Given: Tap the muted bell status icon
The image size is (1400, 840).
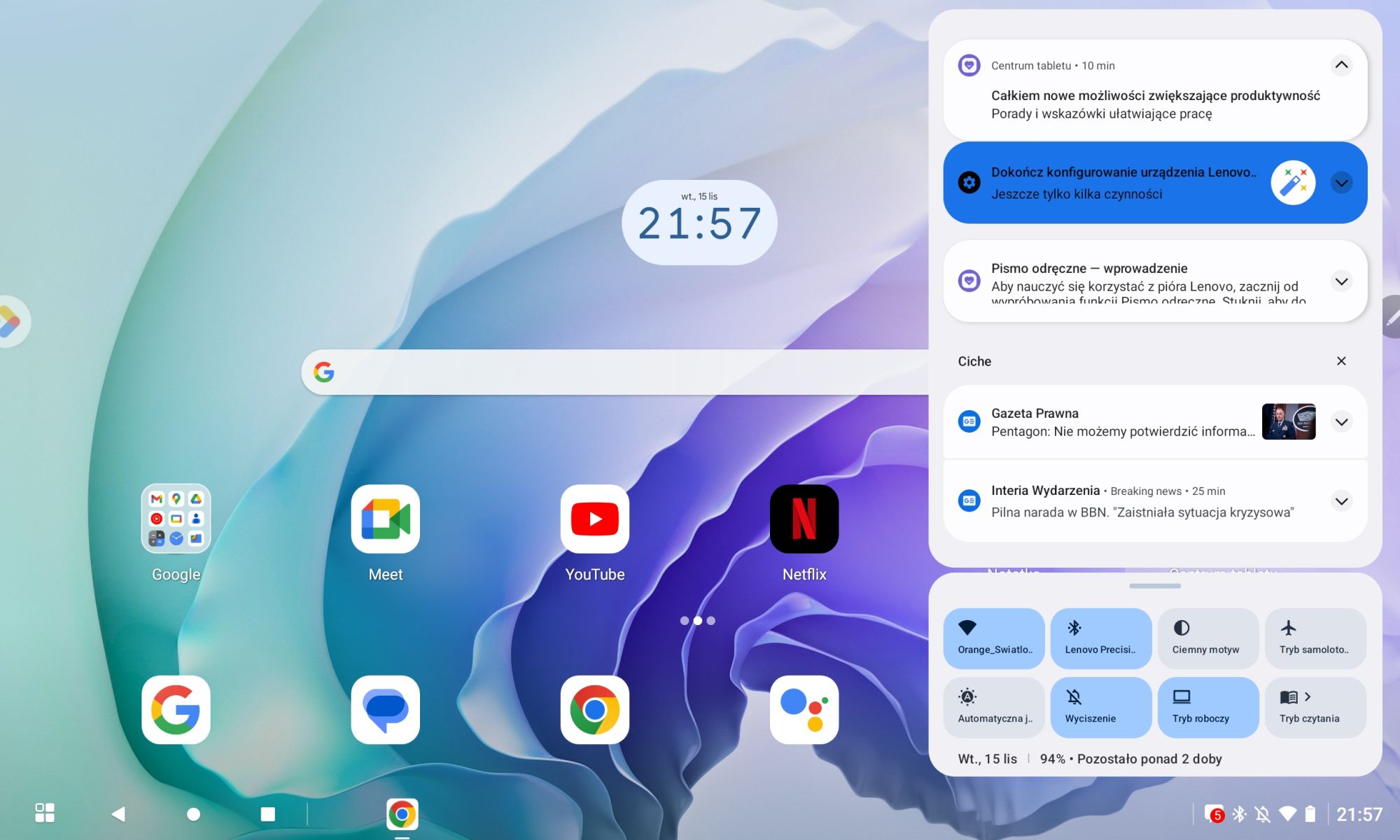Looking at the screenshot, I should point(1263,814).
